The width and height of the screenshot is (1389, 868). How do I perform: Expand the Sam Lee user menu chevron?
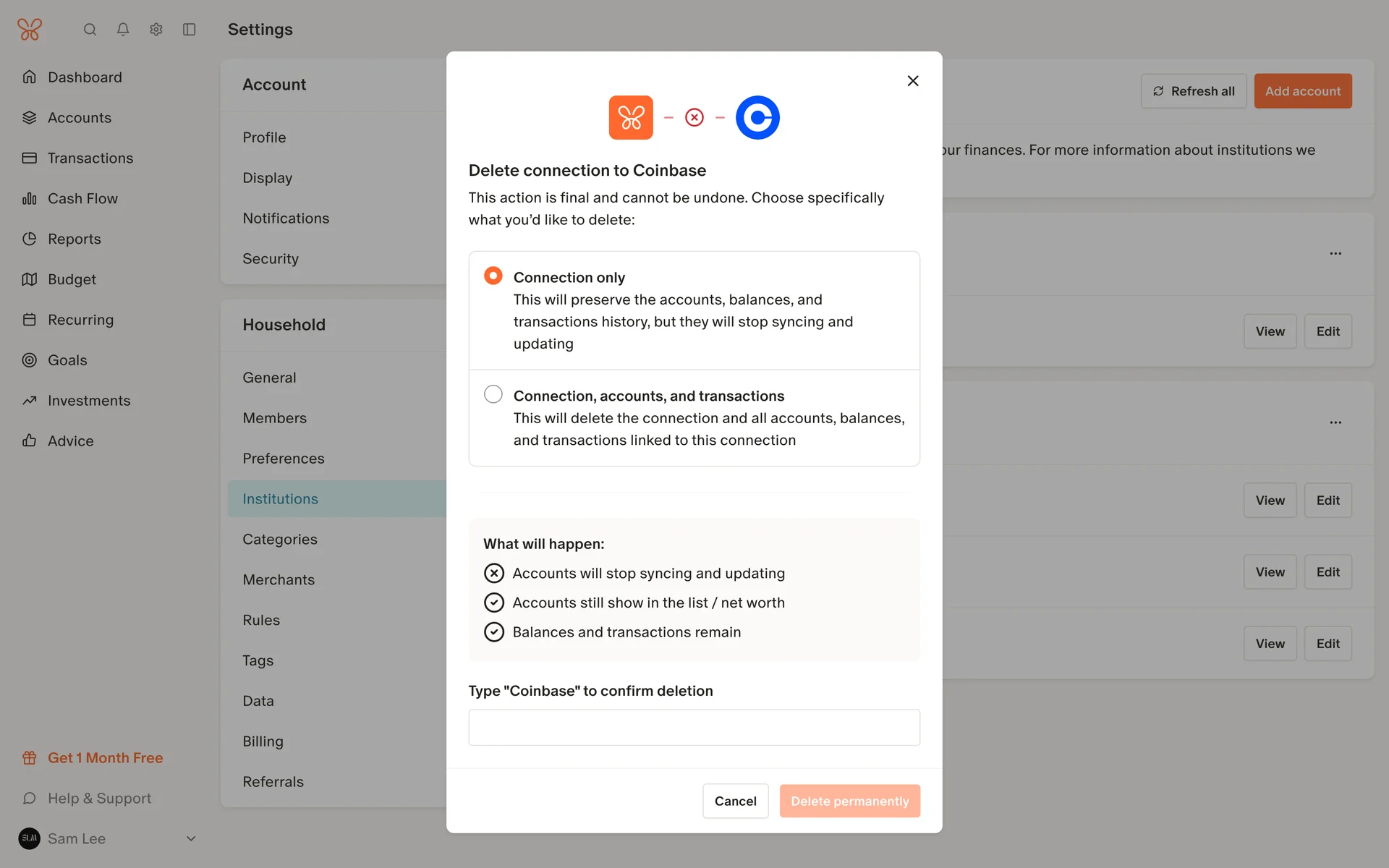[x=191, y=838]
